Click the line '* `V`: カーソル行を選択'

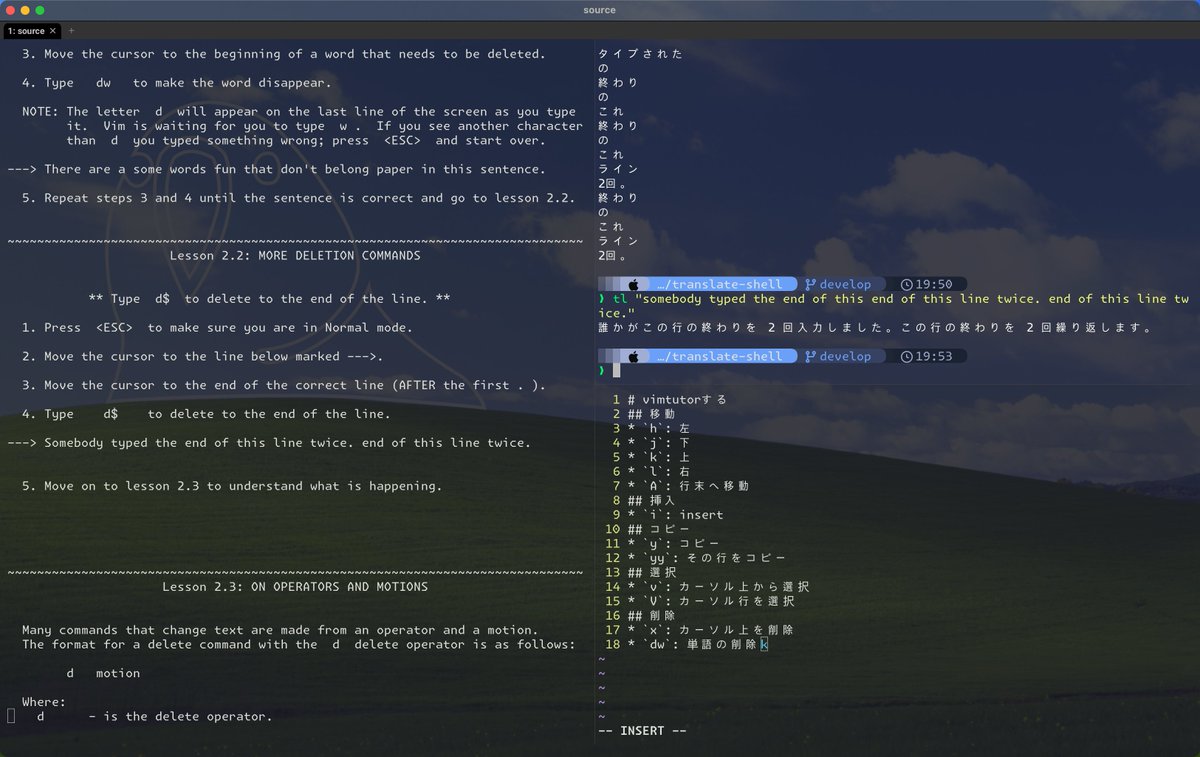point(711,602)
